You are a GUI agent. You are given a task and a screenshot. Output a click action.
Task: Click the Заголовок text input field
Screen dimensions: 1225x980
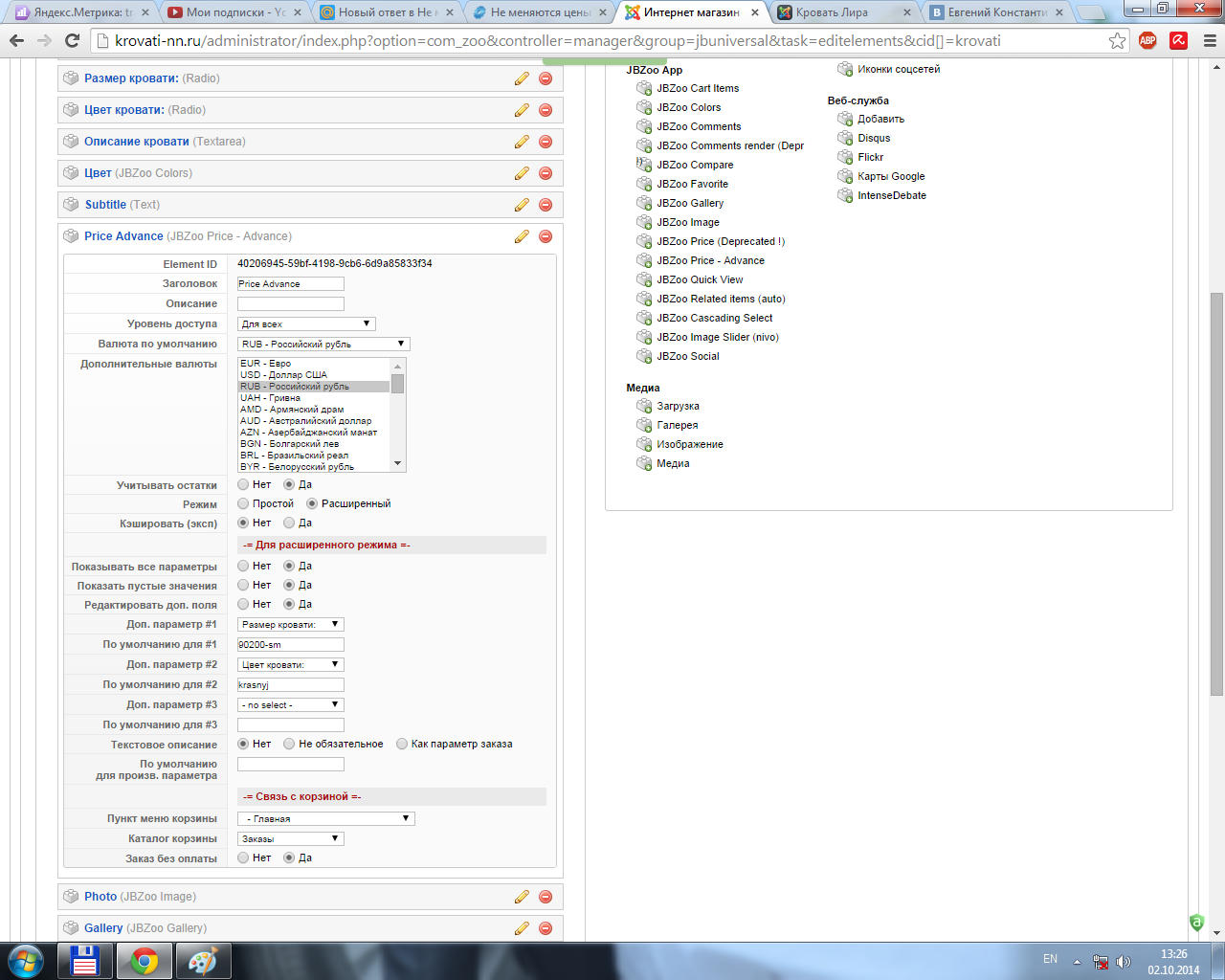(291, 283)
